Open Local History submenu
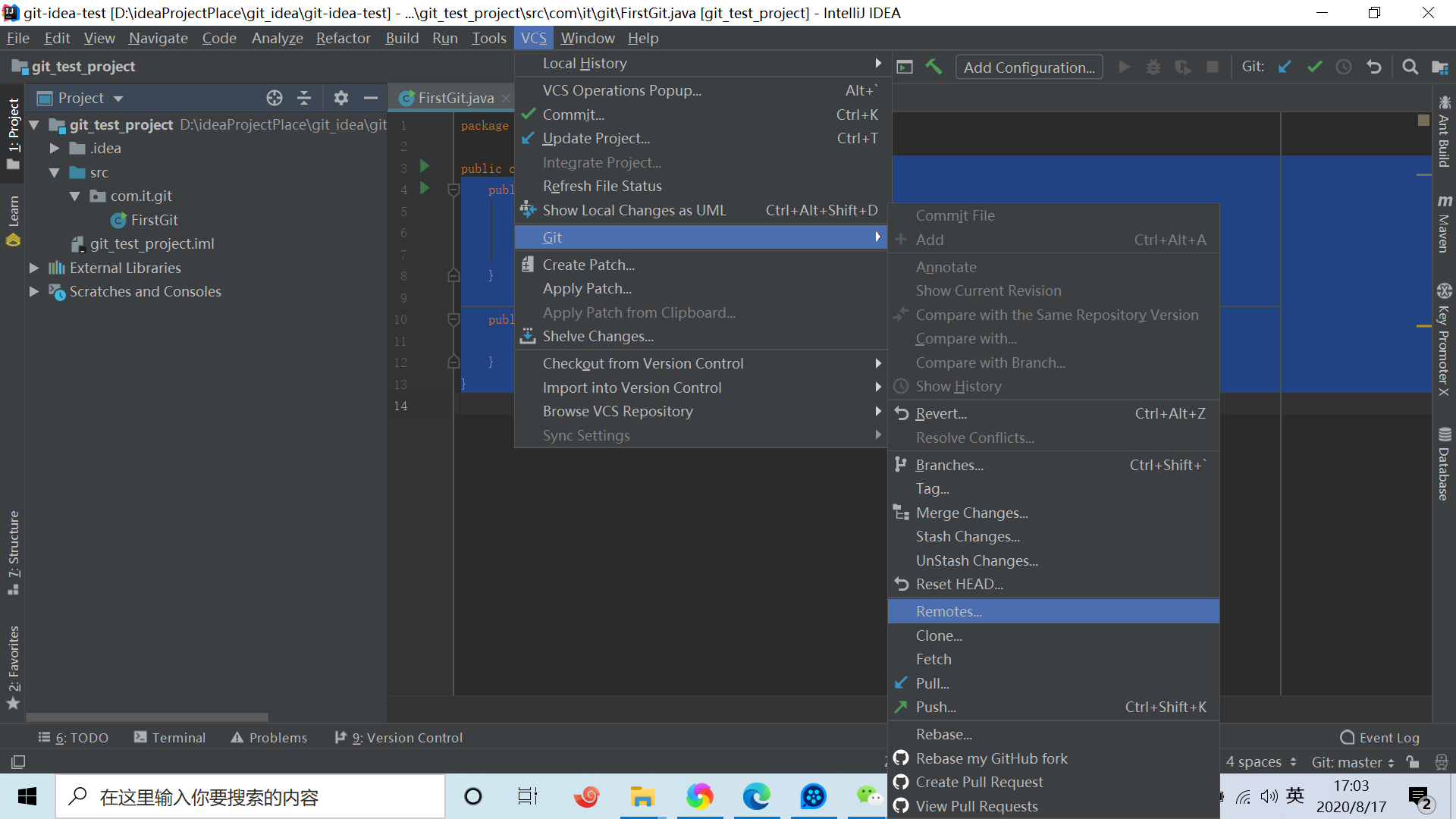The width and height of the screenshot is (1456, 819). (701, 63)
